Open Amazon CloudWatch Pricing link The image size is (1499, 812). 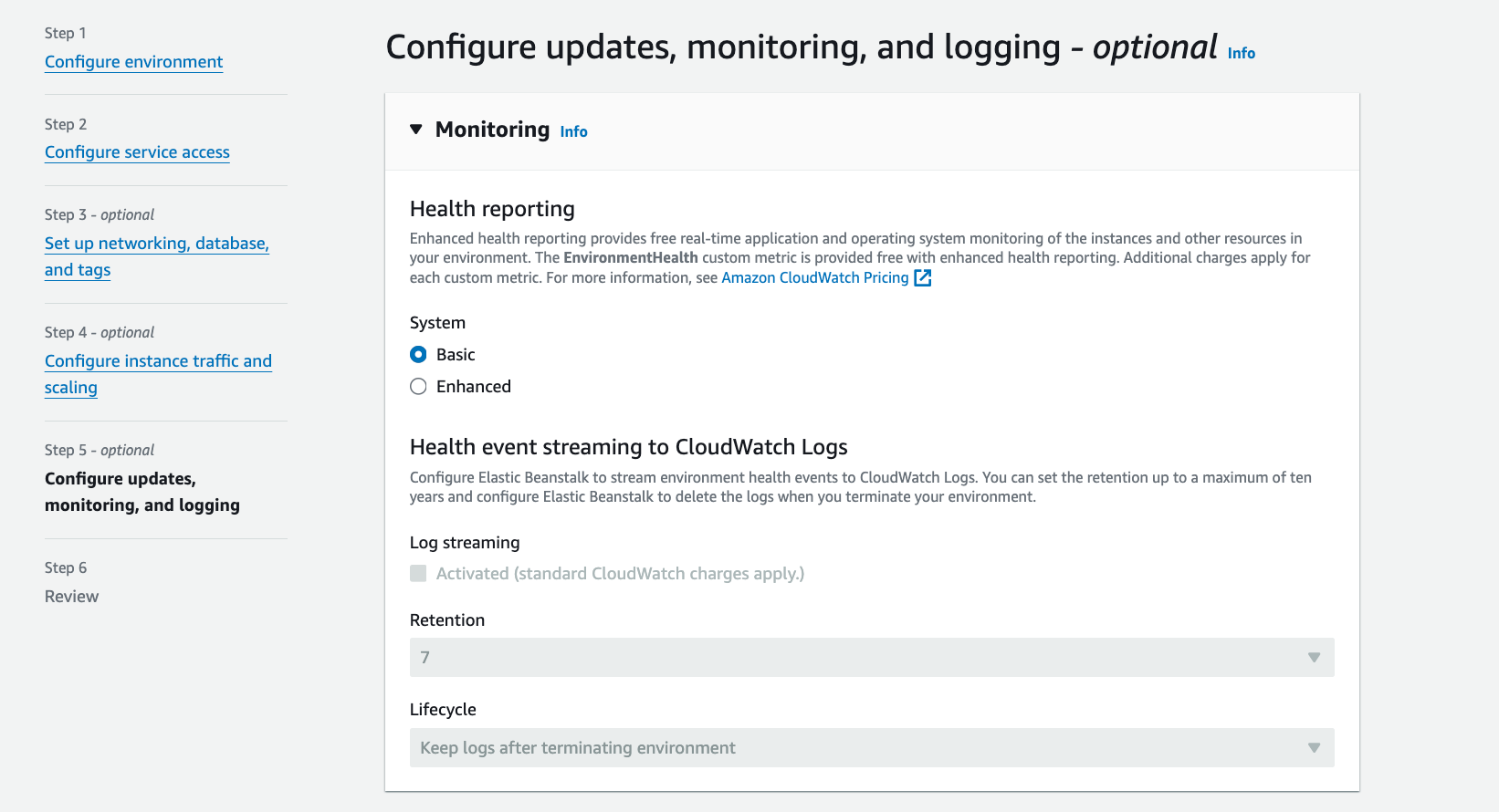tap(814, 277)
